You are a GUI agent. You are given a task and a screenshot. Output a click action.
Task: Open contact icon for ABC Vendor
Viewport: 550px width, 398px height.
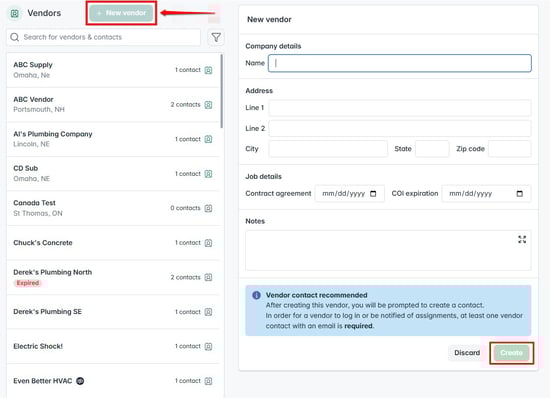208,105
